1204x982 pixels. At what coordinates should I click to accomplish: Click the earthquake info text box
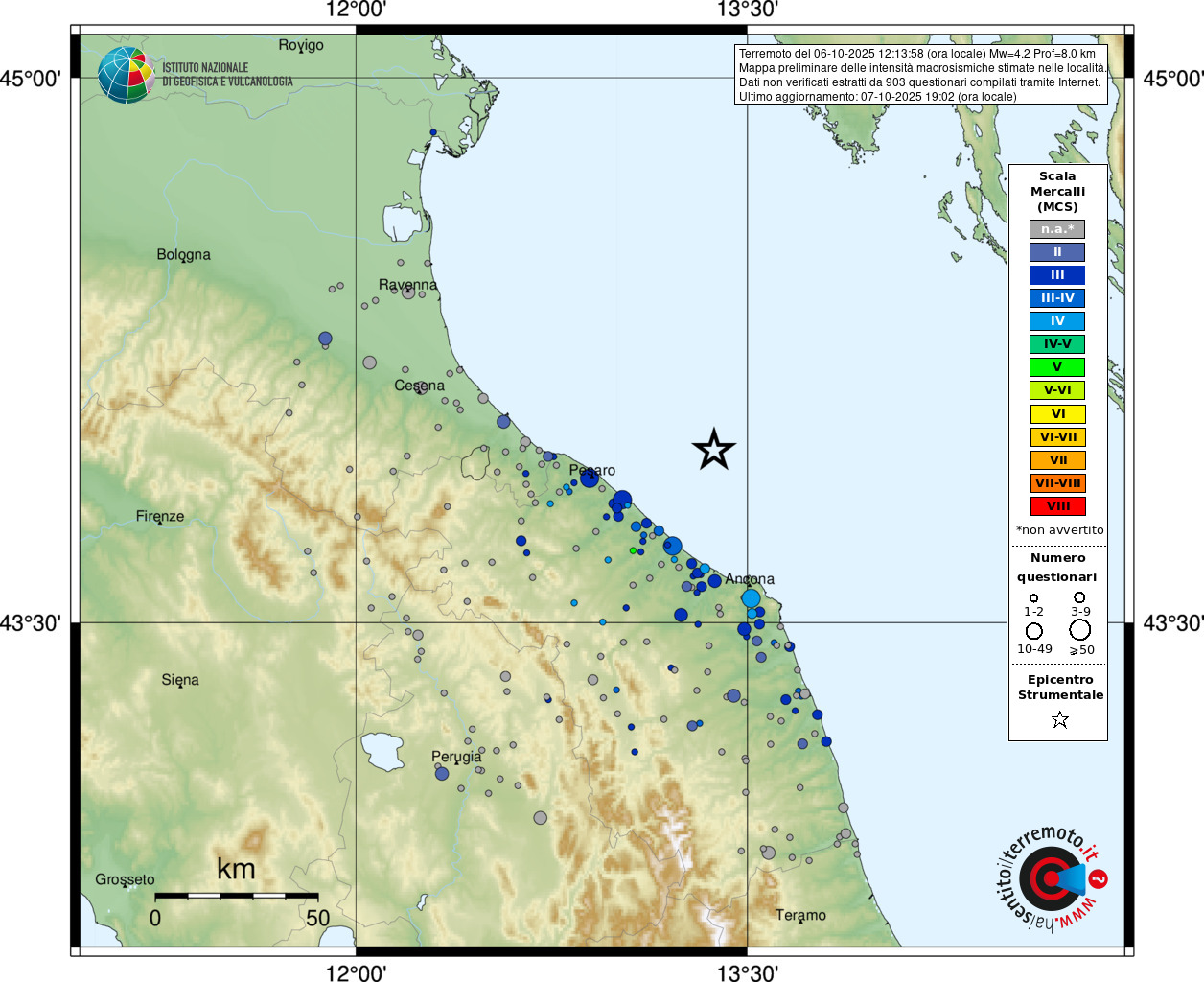pos(922,75)
